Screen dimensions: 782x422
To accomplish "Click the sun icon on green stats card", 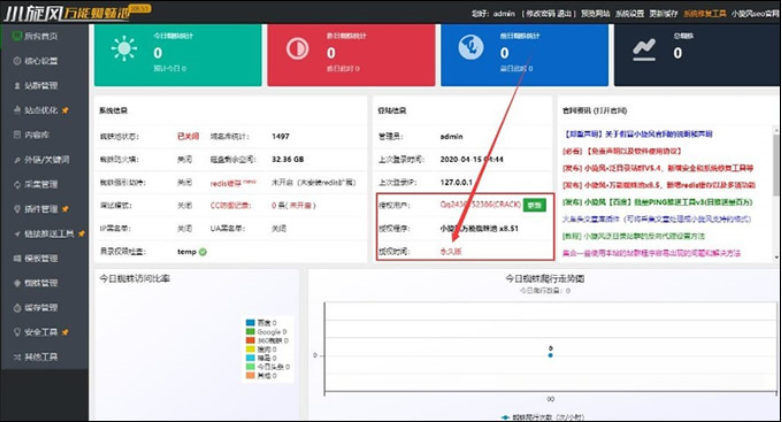I will [x=124, y=49].
